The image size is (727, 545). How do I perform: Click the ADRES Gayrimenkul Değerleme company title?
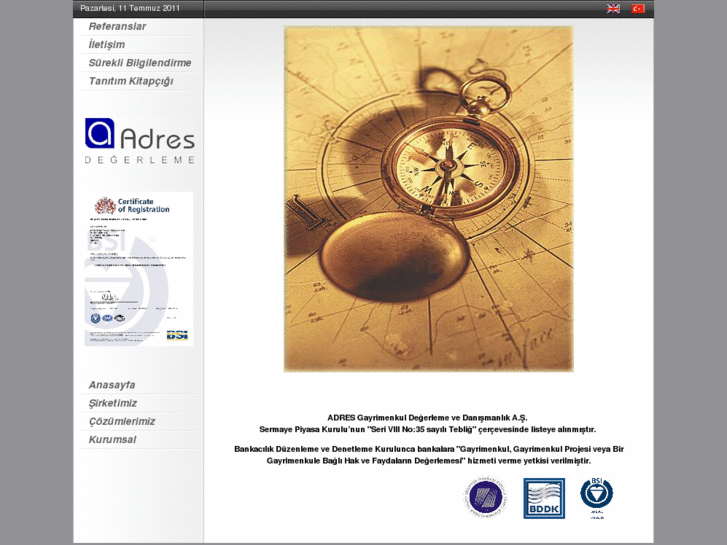click(427, 417)
